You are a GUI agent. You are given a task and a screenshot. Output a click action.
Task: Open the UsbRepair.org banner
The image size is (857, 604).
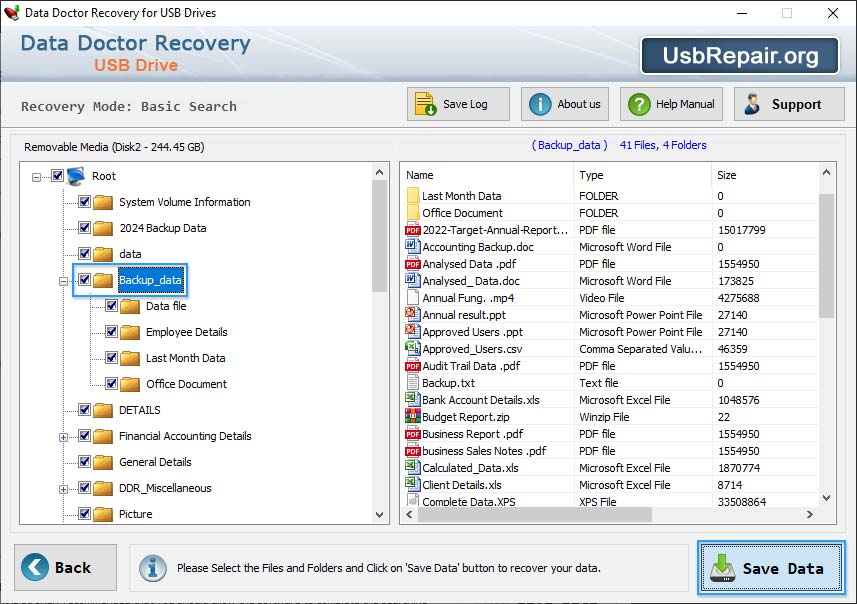coord(740,55)
